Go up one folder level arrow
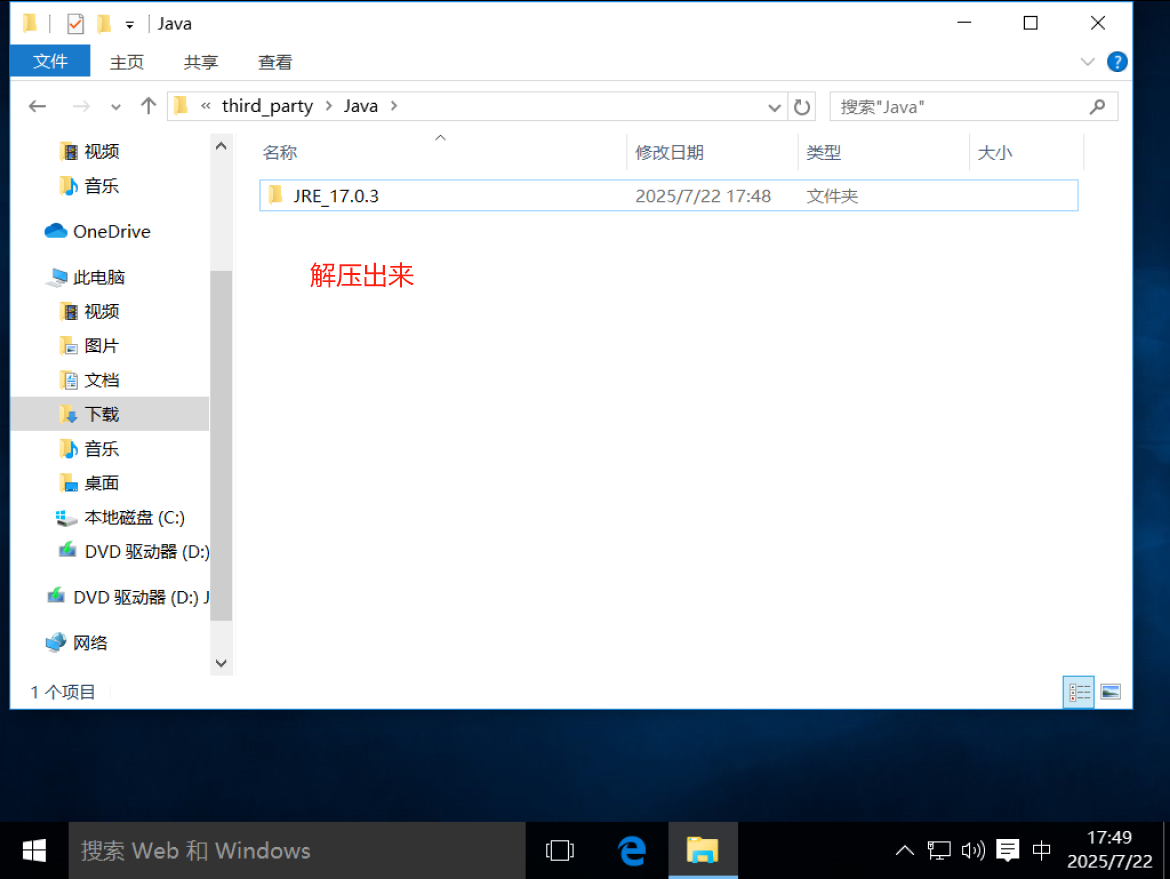Image resolution: width=1170 pixels, height=879 pixels. click(x=148, y=106)
